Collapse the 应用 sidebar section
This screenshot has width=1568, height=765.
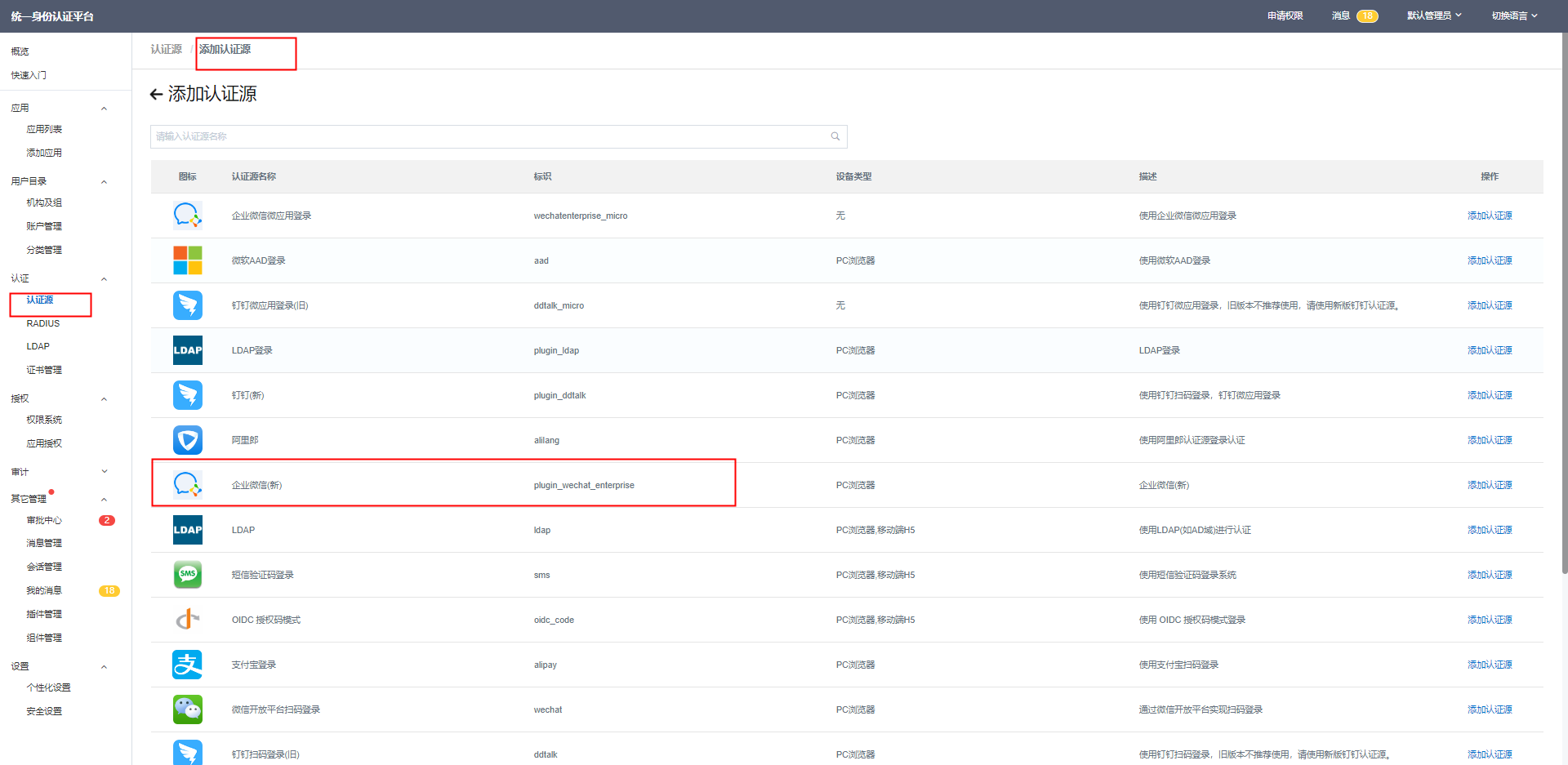click(104, 109)
